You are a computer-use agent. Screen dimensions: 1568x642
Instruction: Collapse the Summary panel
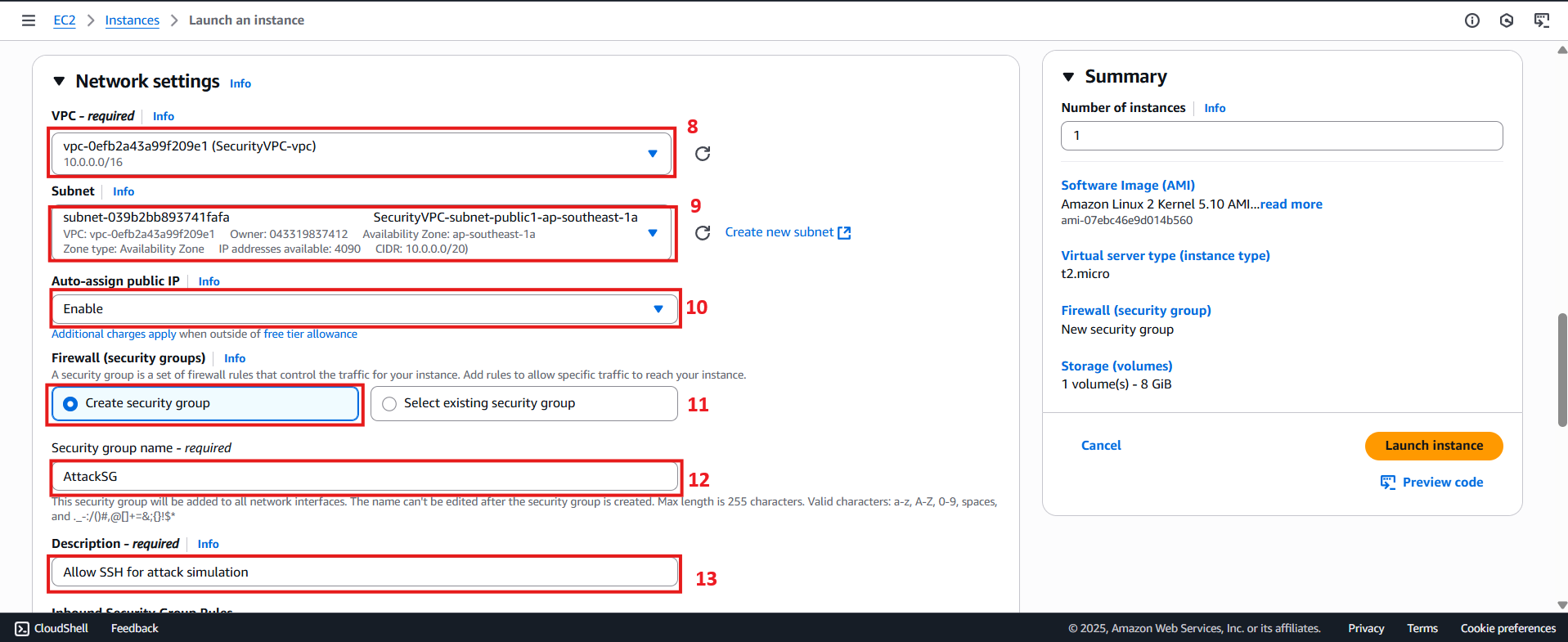(1068, 77)
